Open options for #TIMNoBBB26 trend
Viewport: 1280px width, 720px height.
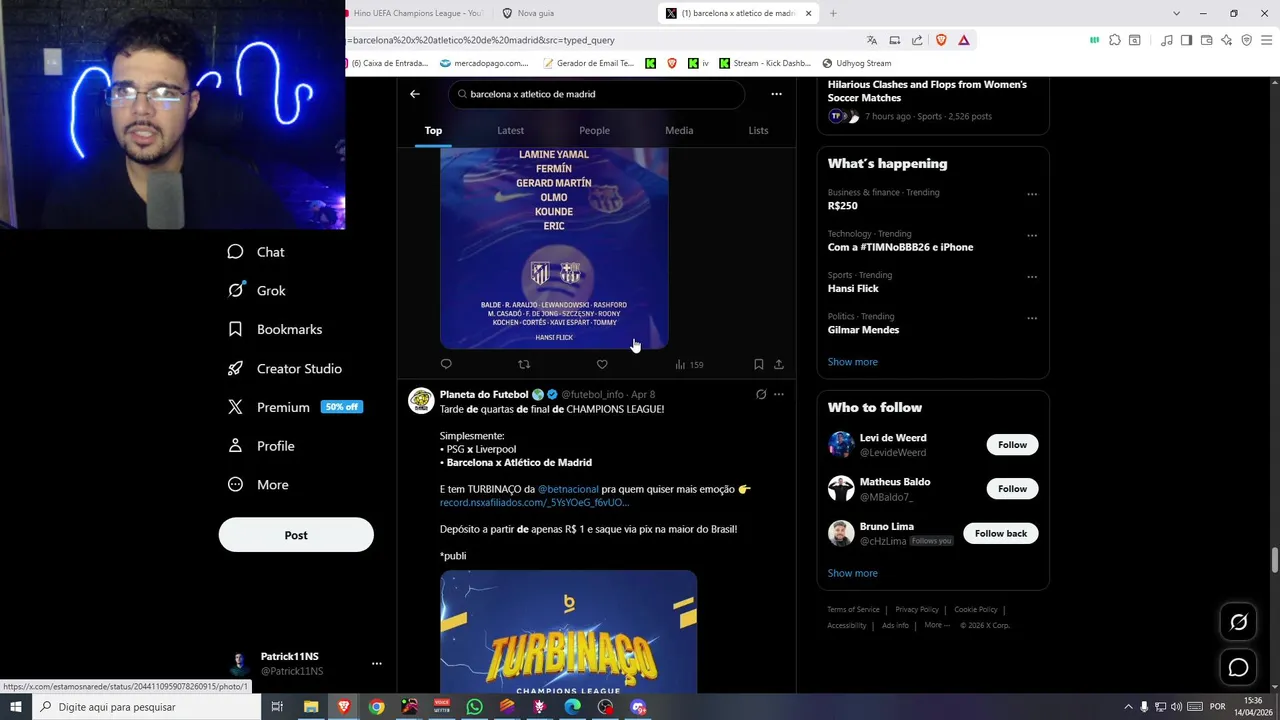tap(1032, 236)
